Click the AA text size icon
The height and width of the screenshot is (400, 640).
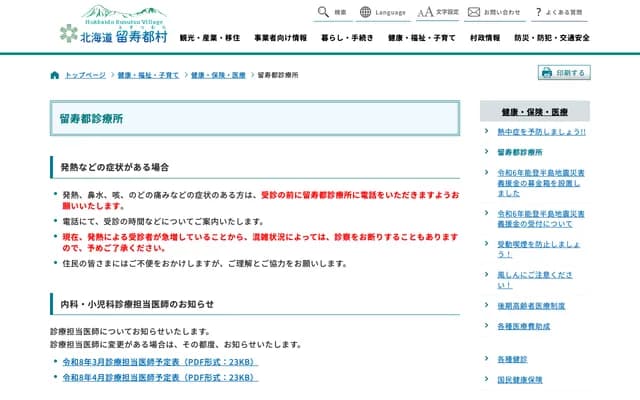click(x=425, y=12)
